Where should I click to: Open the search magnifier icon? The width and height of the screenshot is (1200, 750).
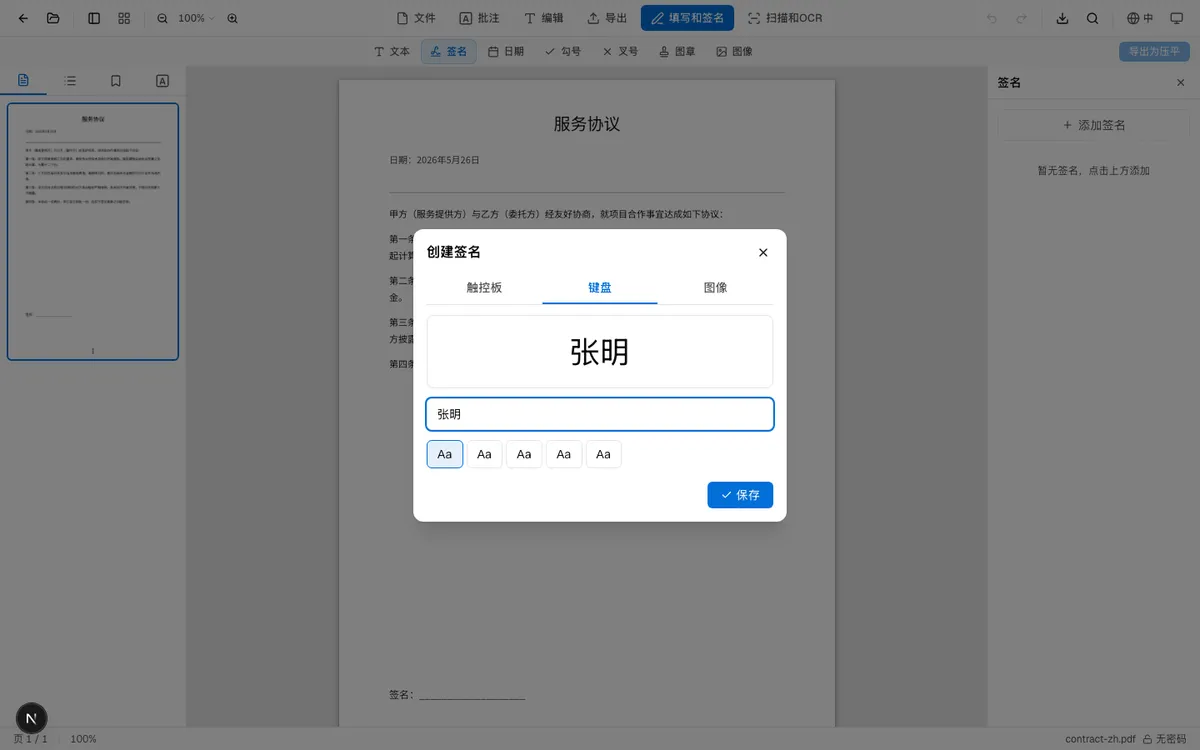tap(1092, 18)
